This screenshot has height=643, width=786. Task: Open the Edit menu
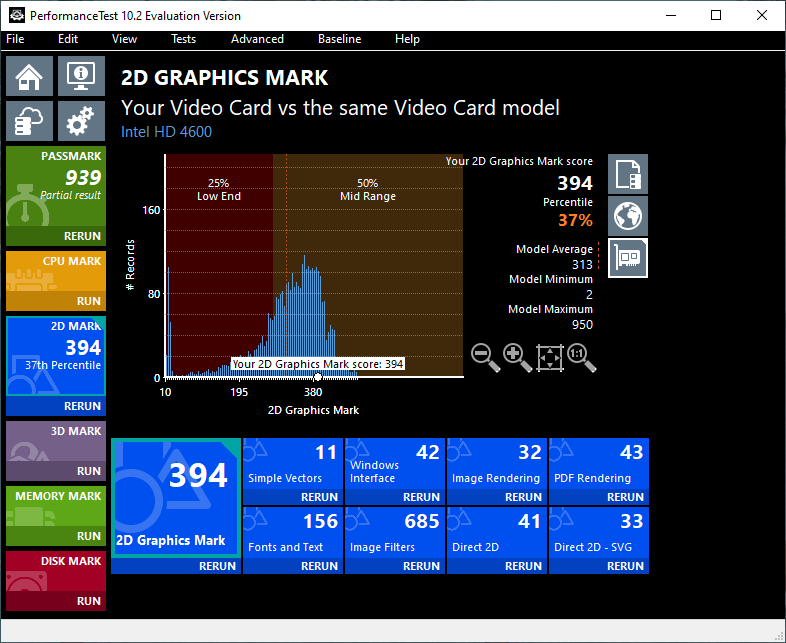point(68,39)
